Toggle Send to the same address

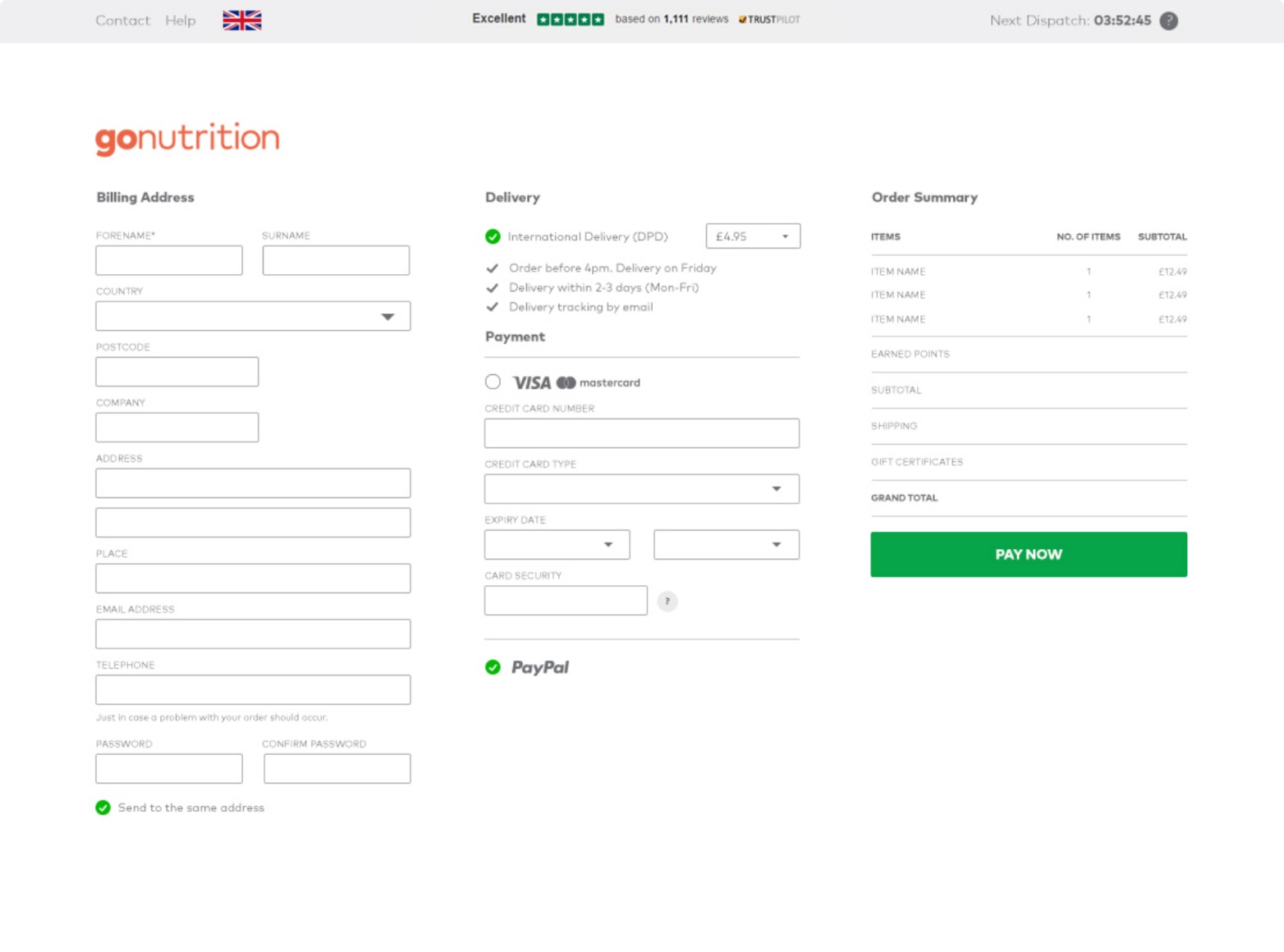(x=103, y=808)
